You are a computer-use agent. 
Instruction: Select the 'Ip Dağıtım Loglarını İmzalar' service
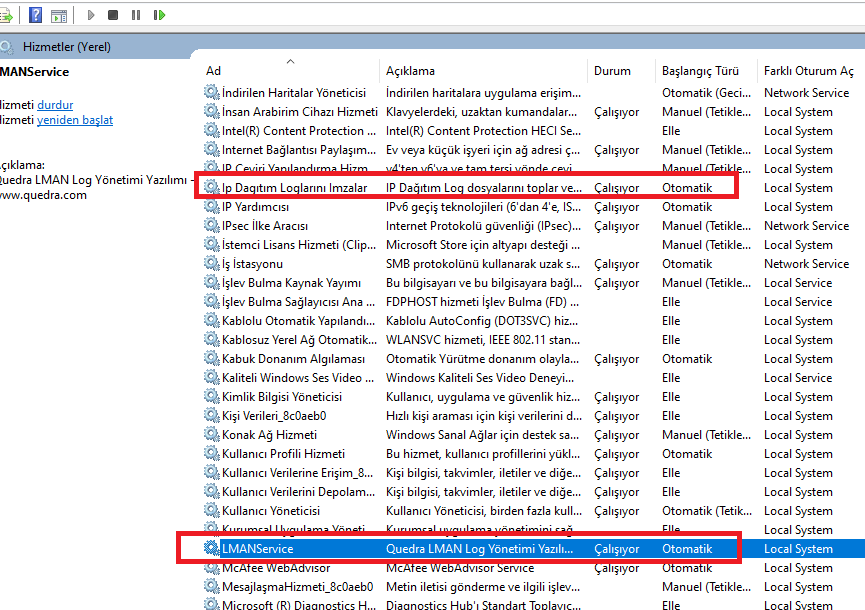click(294, 188)
